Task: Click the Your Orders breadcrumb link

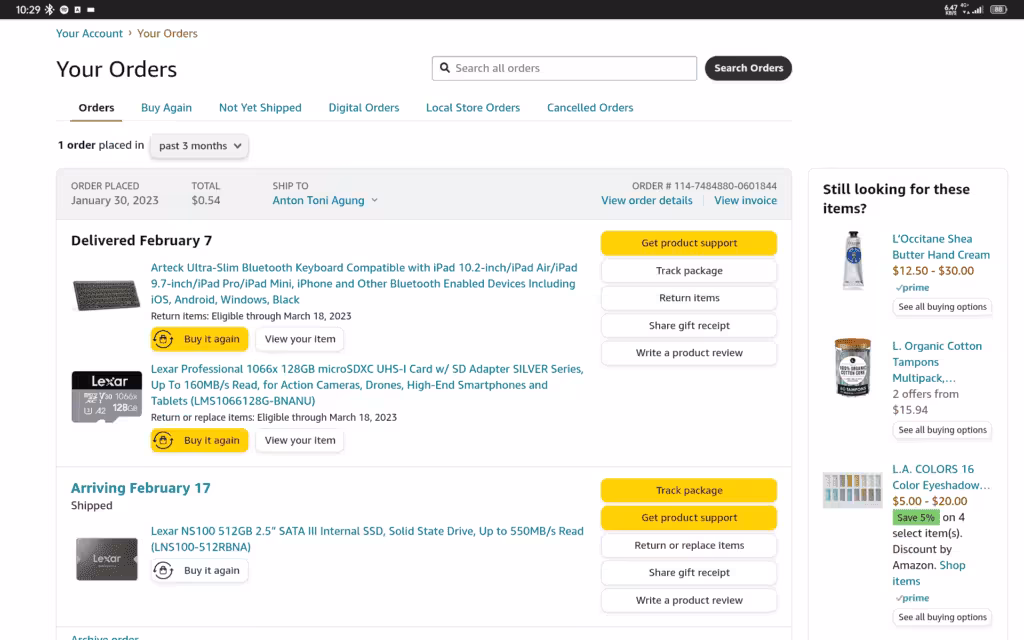Action: click(x=167, y=33)
